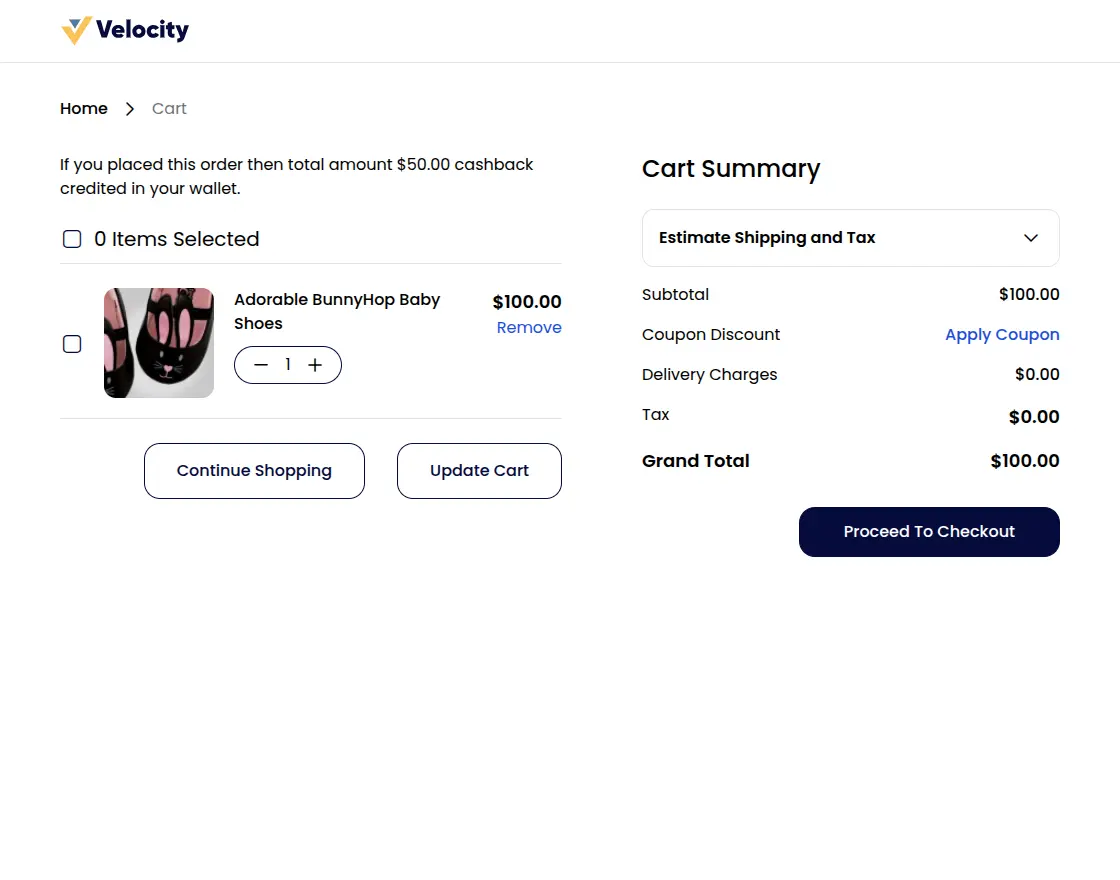Expand the Estimate Shipping and Tax section
The image size is (1120, 880).
[x=850, y=238]
